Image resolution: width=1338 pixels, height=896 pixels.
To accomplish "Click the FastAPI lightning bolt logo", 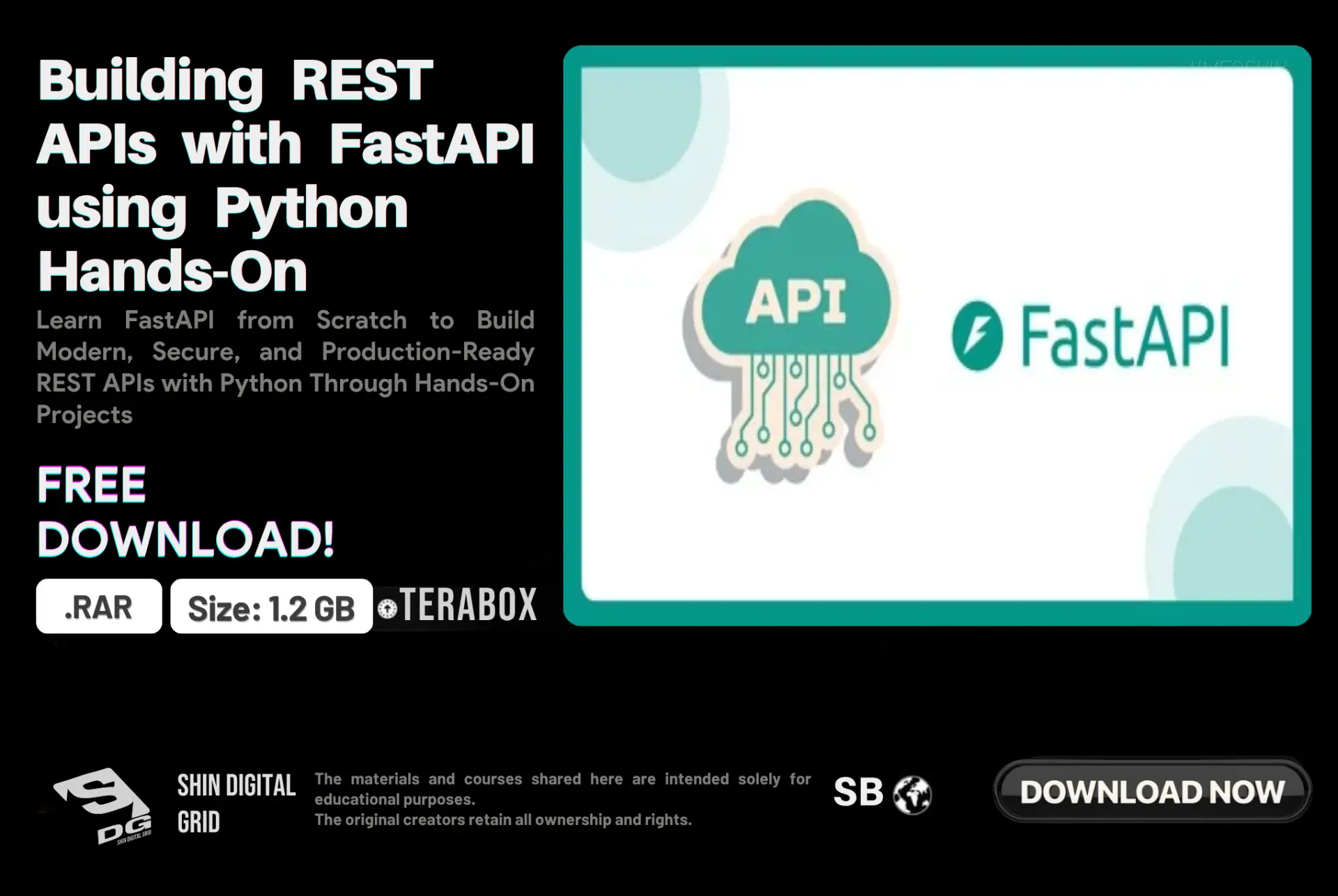I will 977,335.
